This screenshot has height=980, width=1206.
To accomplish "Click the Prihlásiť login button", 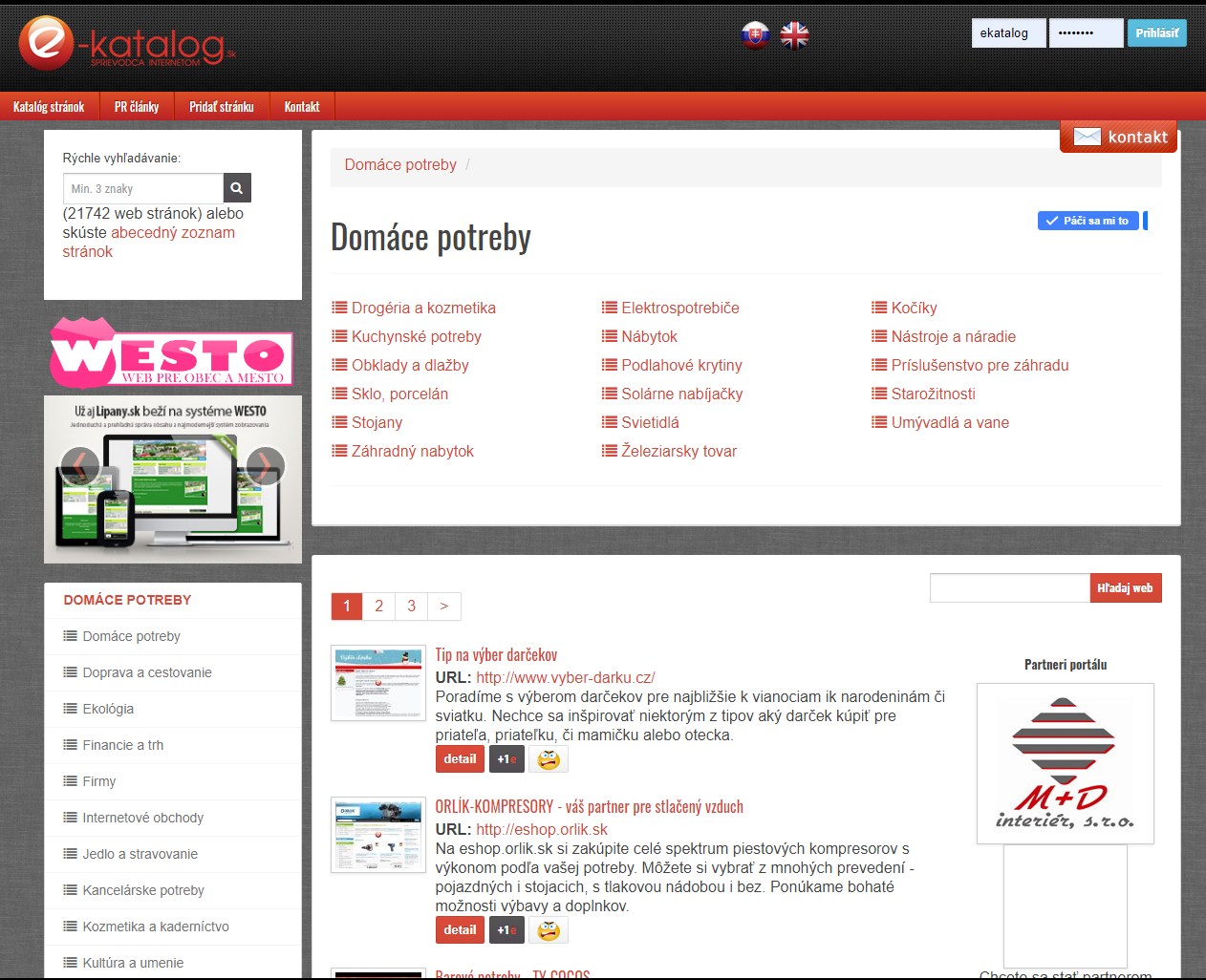I will (x=1157, y=33).
